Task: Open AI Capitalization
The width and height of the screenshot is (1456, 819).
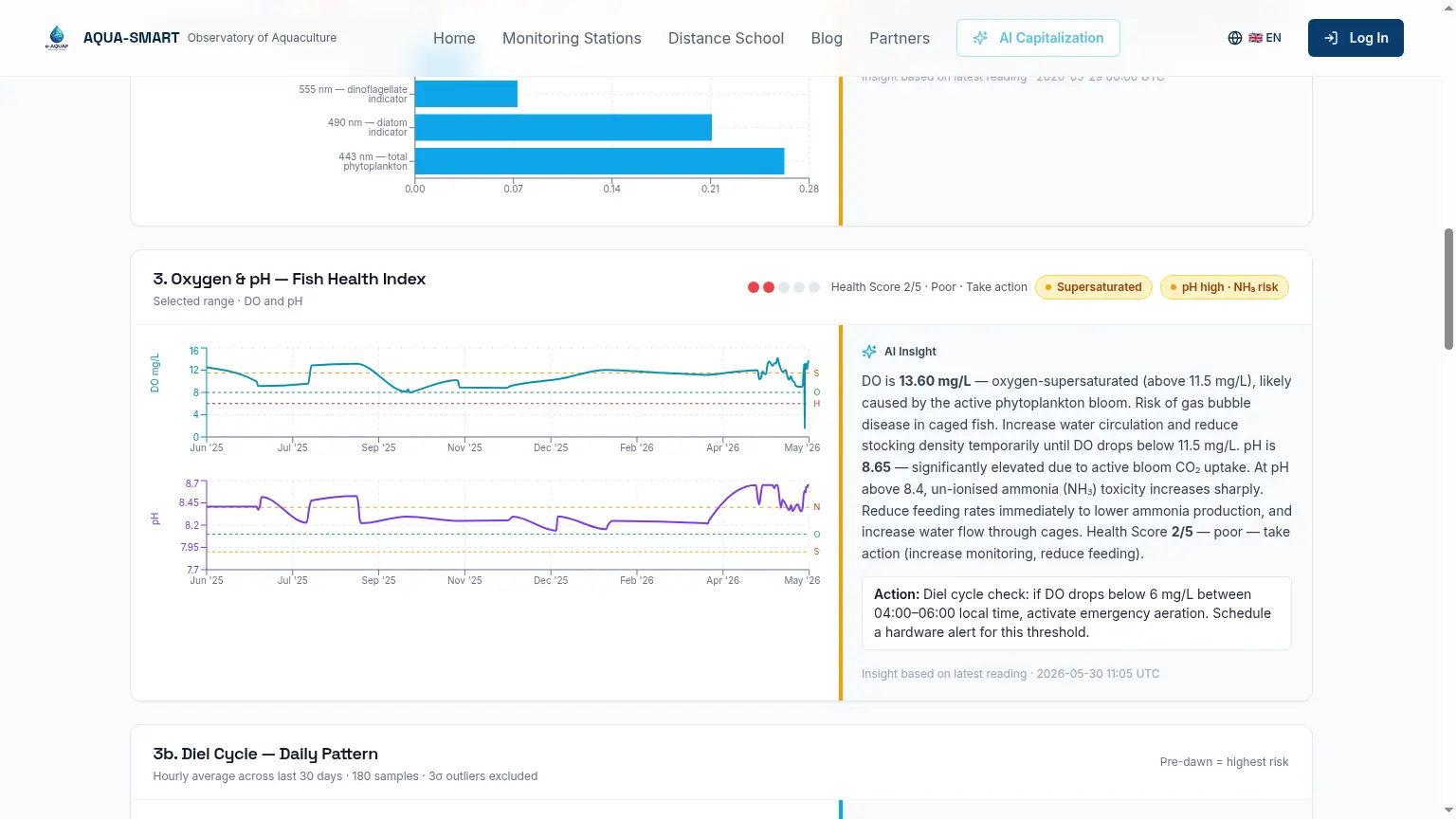Action: point(1038,38)
